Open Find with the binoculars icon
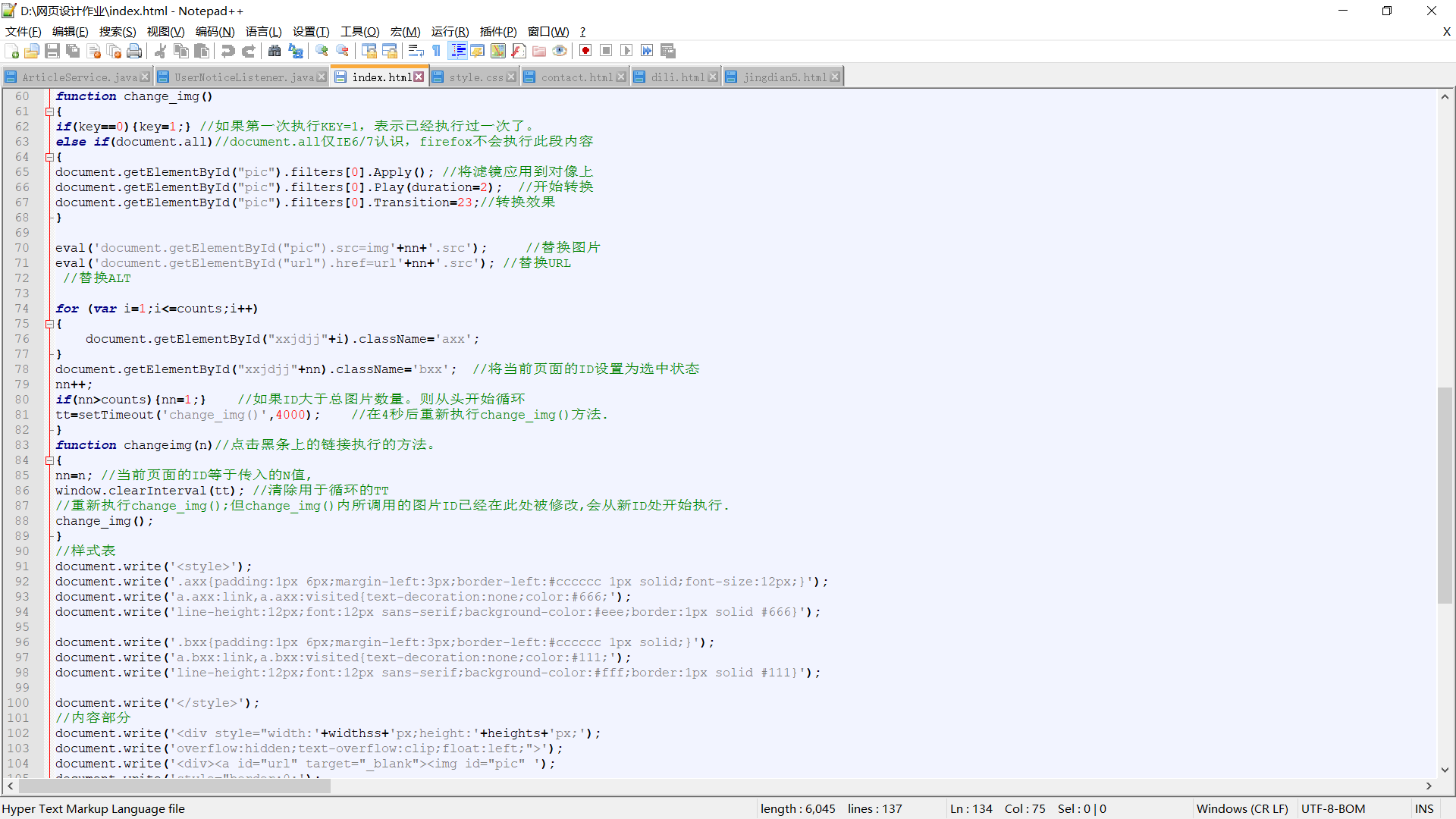Viewport: 1456px width, 819px height. 275,51
